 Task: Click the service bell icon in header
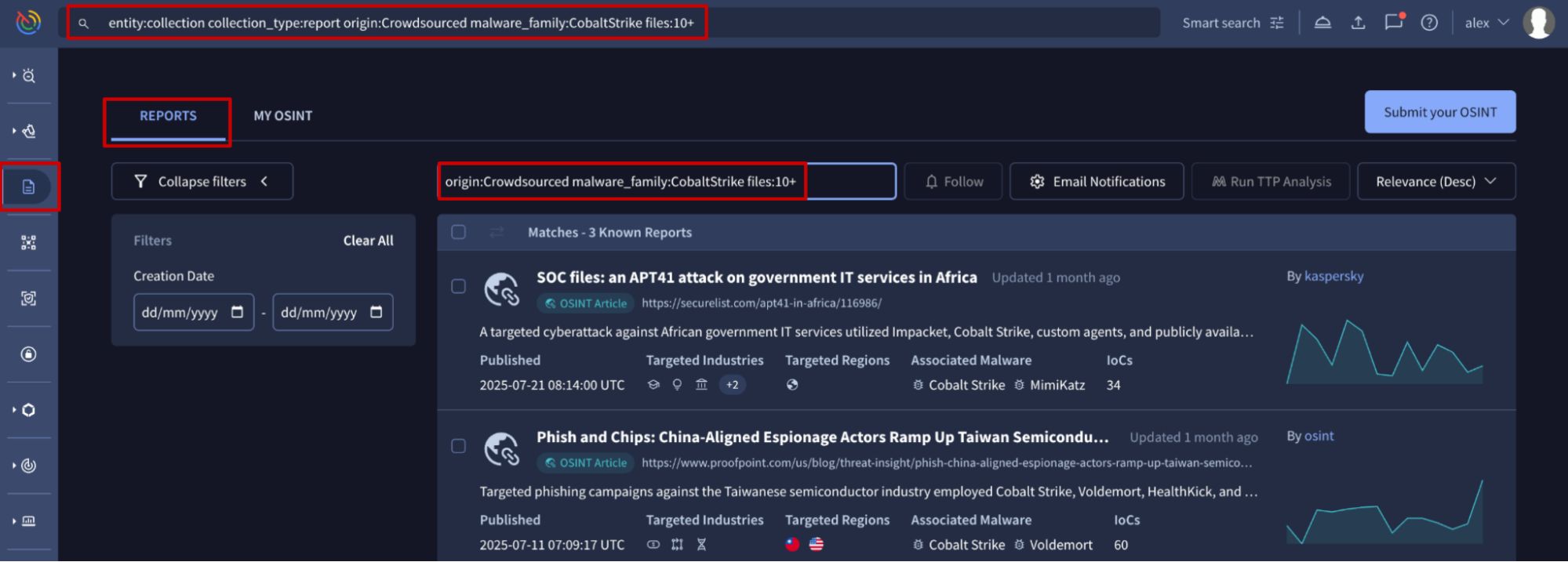point(1322,23)
